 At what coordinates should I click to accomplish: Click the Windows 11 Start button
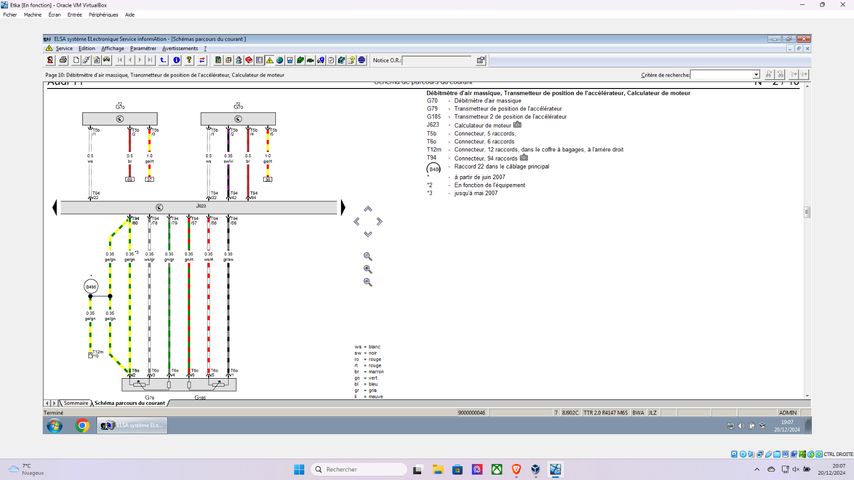pos(299,470)
